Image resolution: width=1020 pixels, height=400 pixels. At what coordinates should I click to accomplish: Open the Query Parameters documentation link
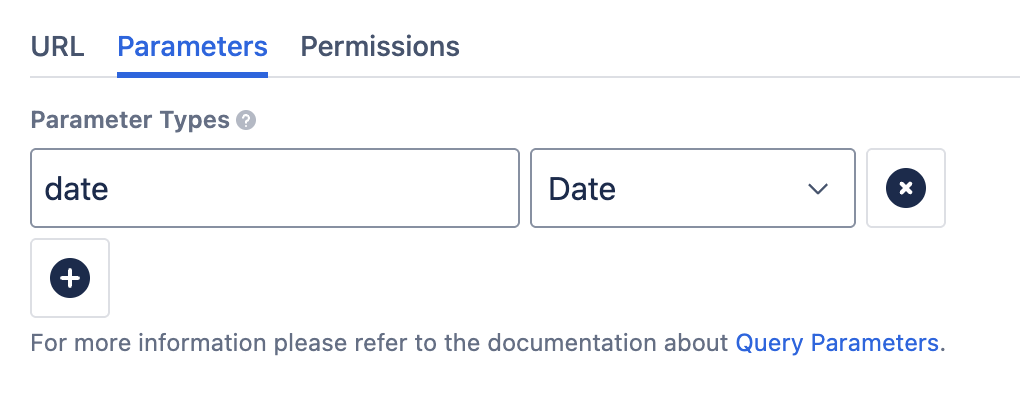[837, 343]
